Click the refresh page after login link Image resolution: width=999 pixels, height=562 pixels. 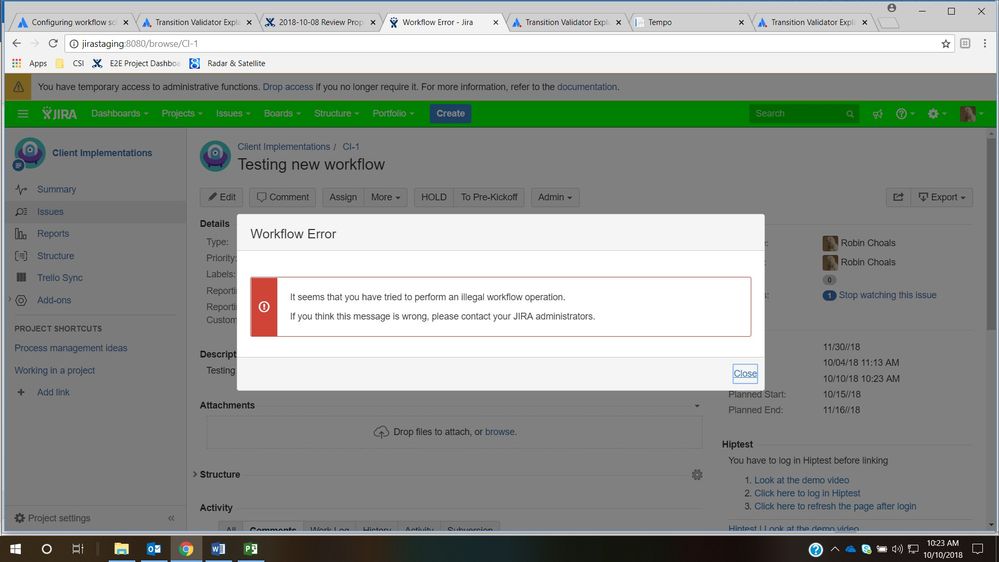pyautogui.click(x=835, y=507)
